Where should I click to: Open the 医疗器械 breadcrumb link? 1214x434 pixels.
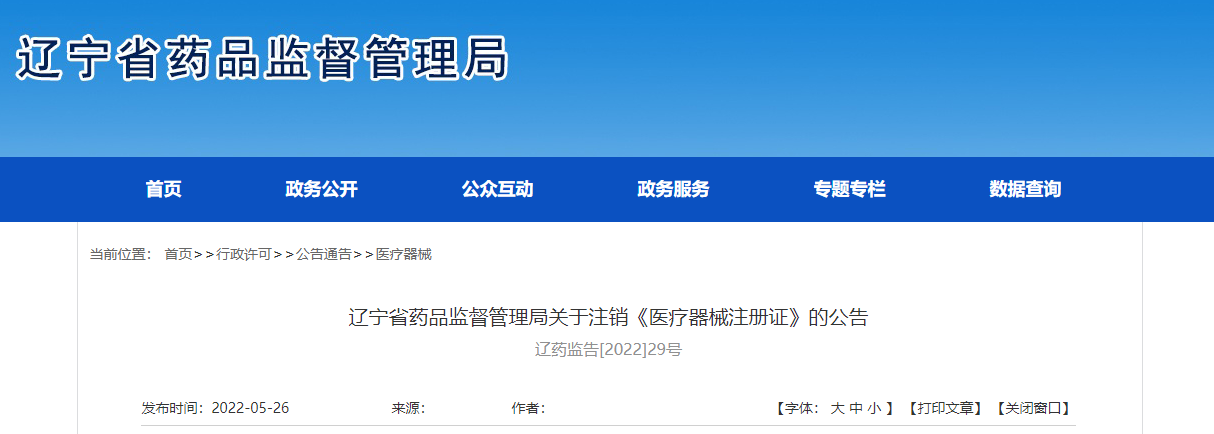[404, 255]
